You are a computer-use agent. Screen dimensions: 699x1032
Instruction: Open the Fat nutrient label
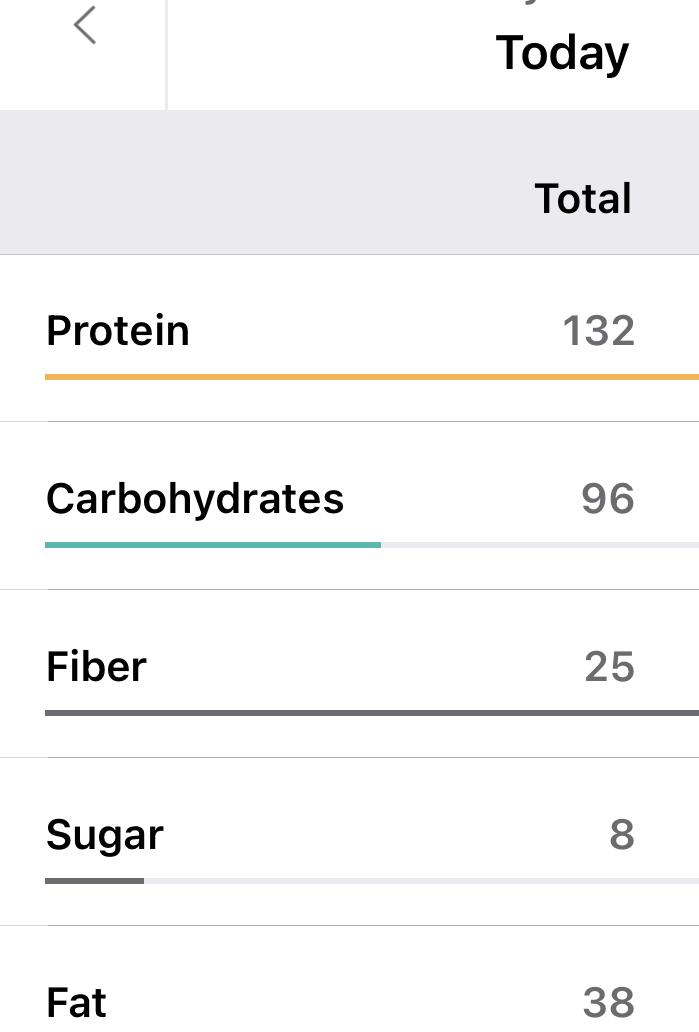(x=77, y=1003)
